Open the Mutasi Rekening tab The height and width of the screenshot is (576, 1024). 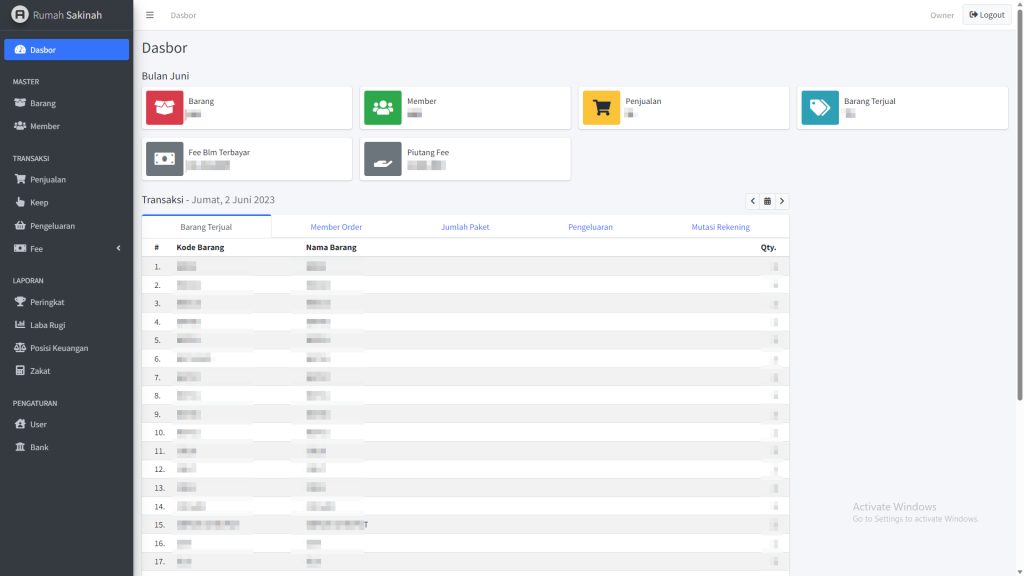(720, 227)
